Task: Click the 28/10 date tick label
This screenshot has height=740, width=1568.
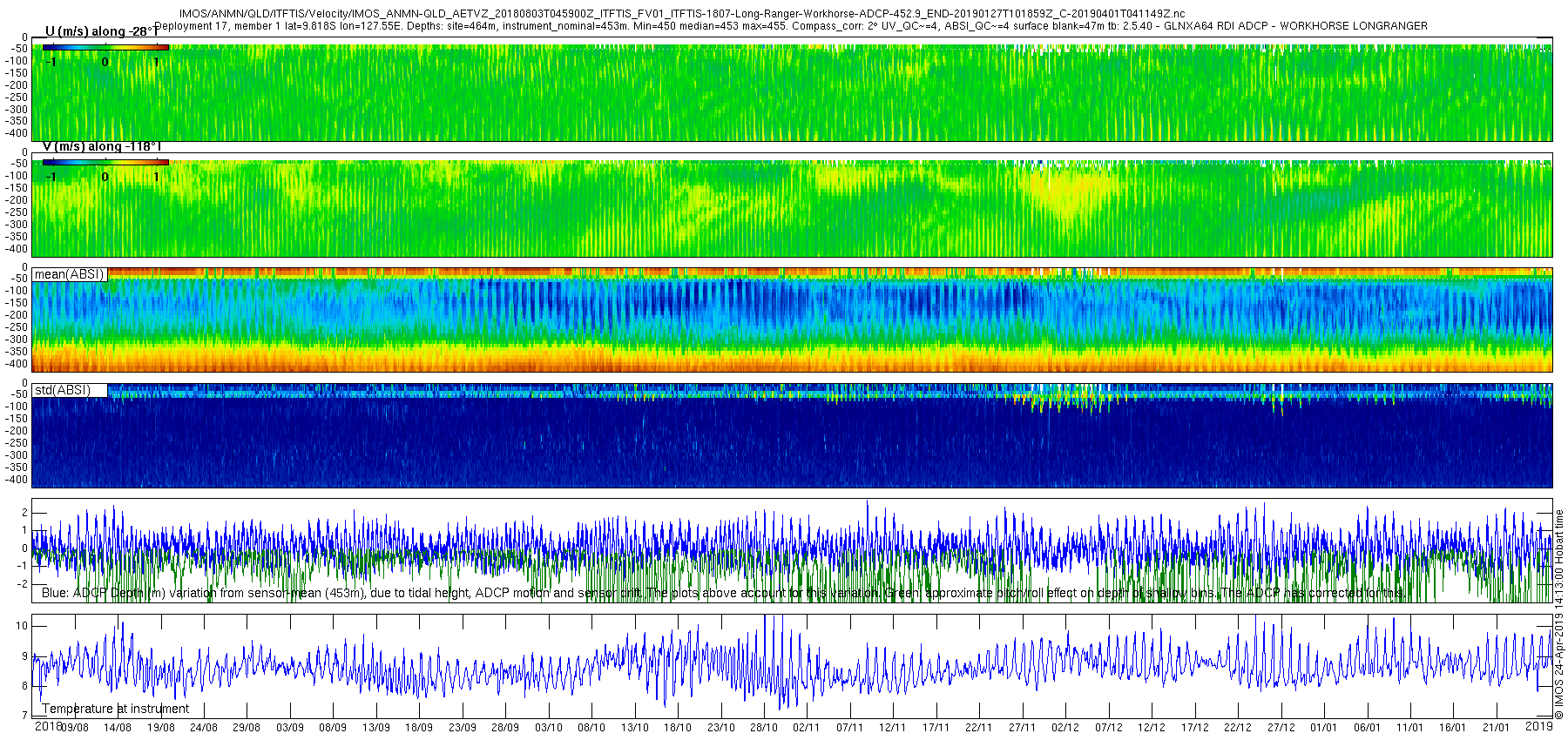Action: [764, 728]
